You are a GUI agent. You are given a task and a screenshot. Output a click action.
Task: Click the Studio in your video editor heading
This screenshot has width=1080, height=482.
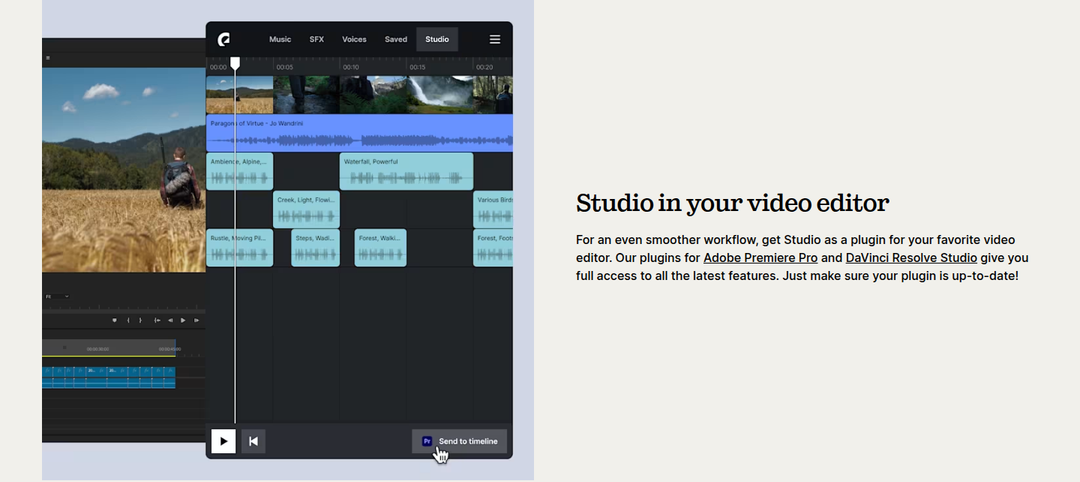[732, 203]
